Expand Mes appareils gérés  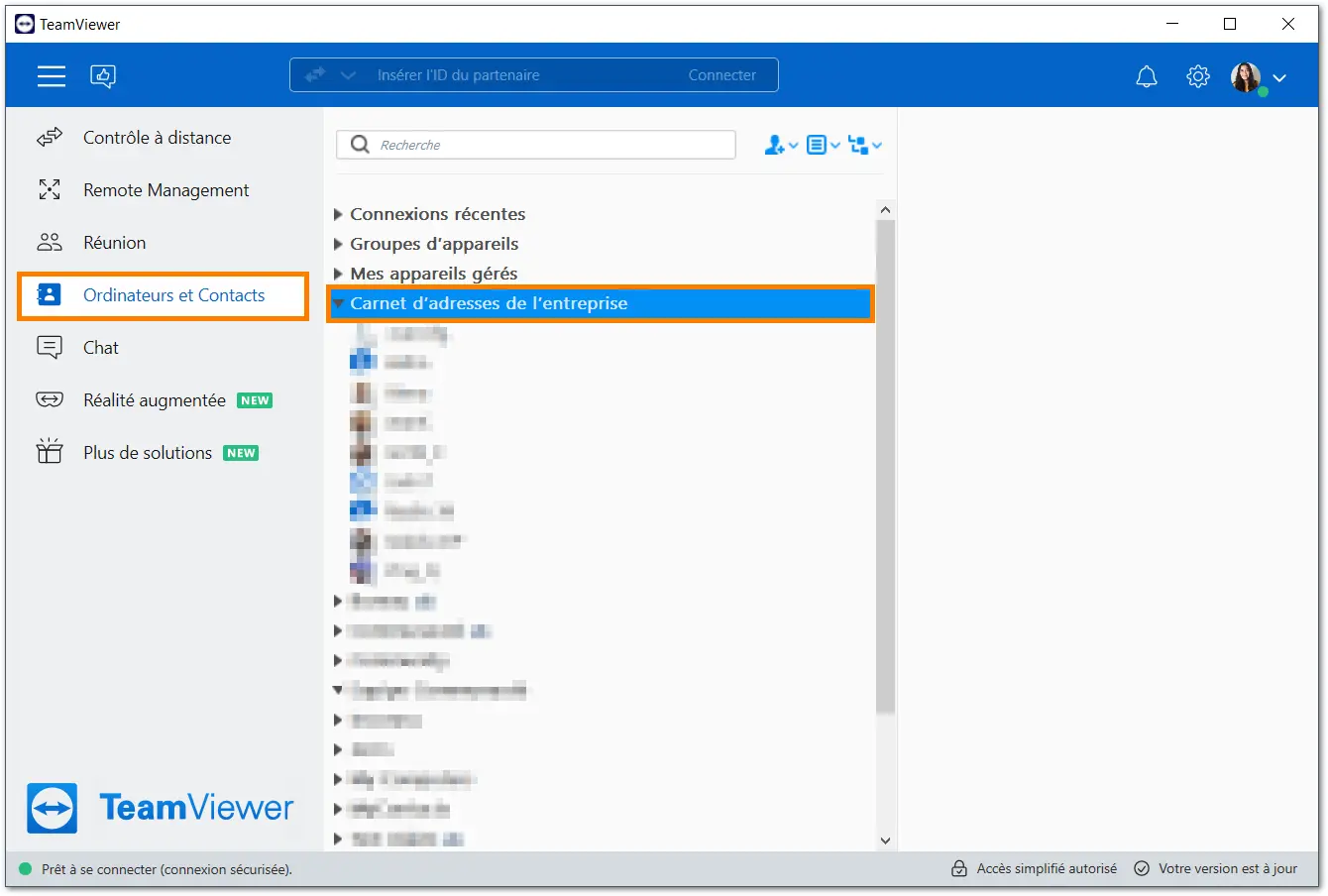tap(338, 274)
